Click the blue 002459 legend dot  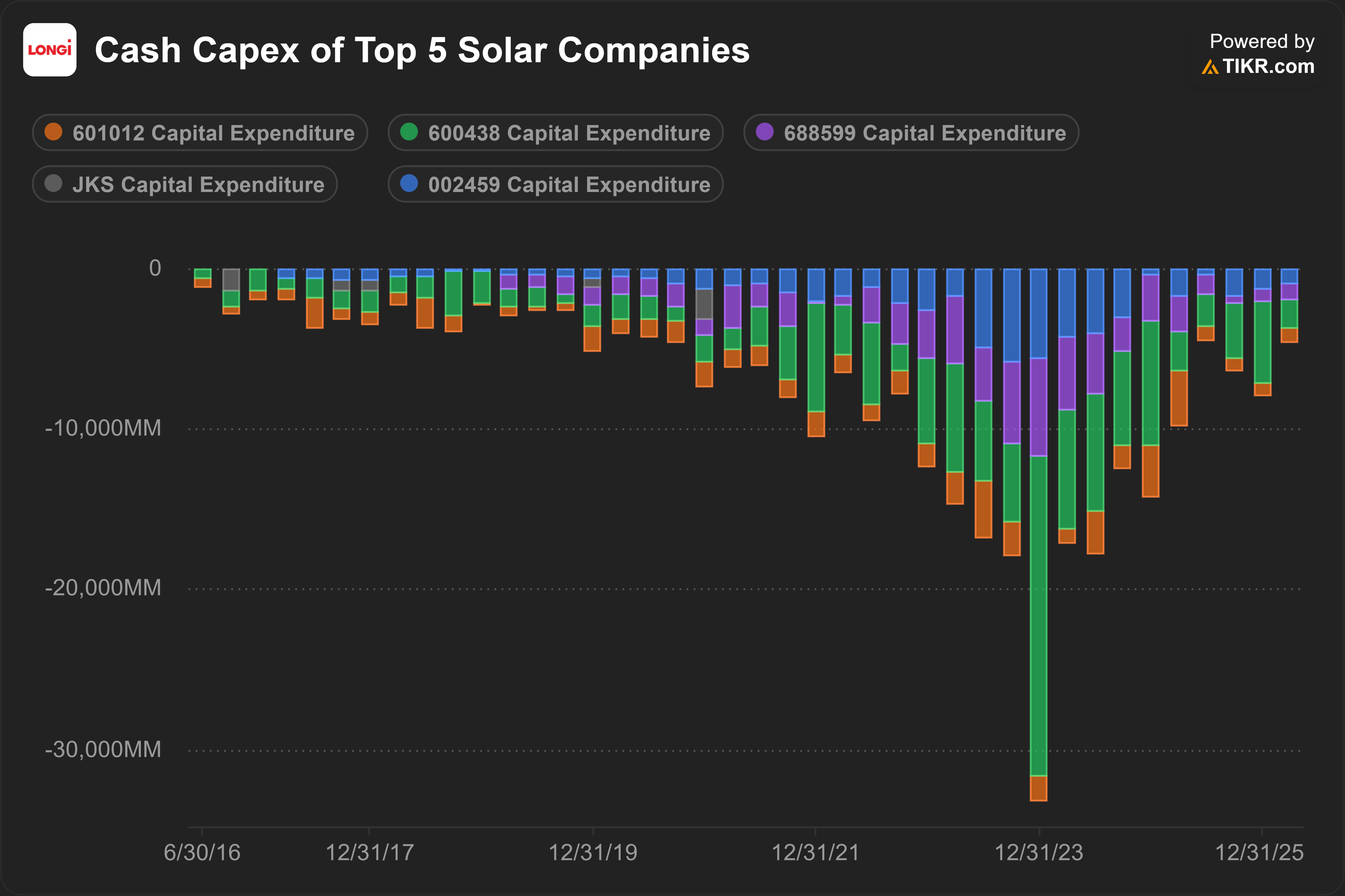point(409,183)
